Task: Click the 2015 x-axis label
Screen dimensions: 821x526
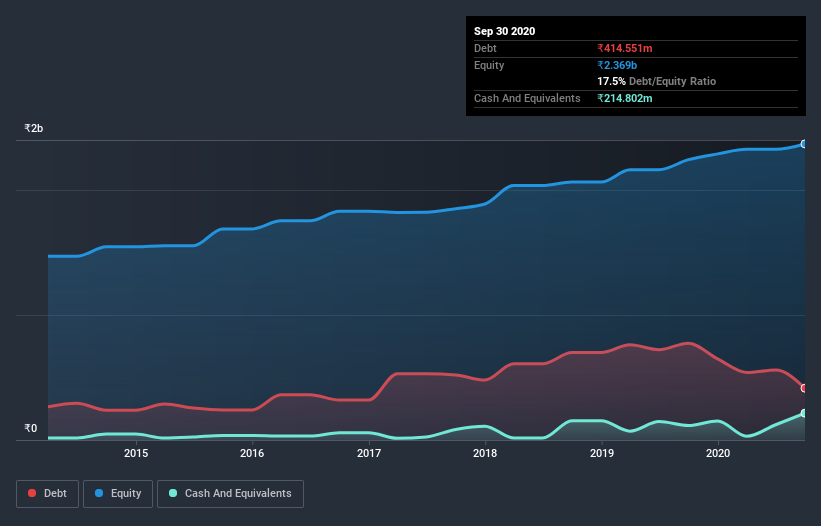Action: pos(136,453)
